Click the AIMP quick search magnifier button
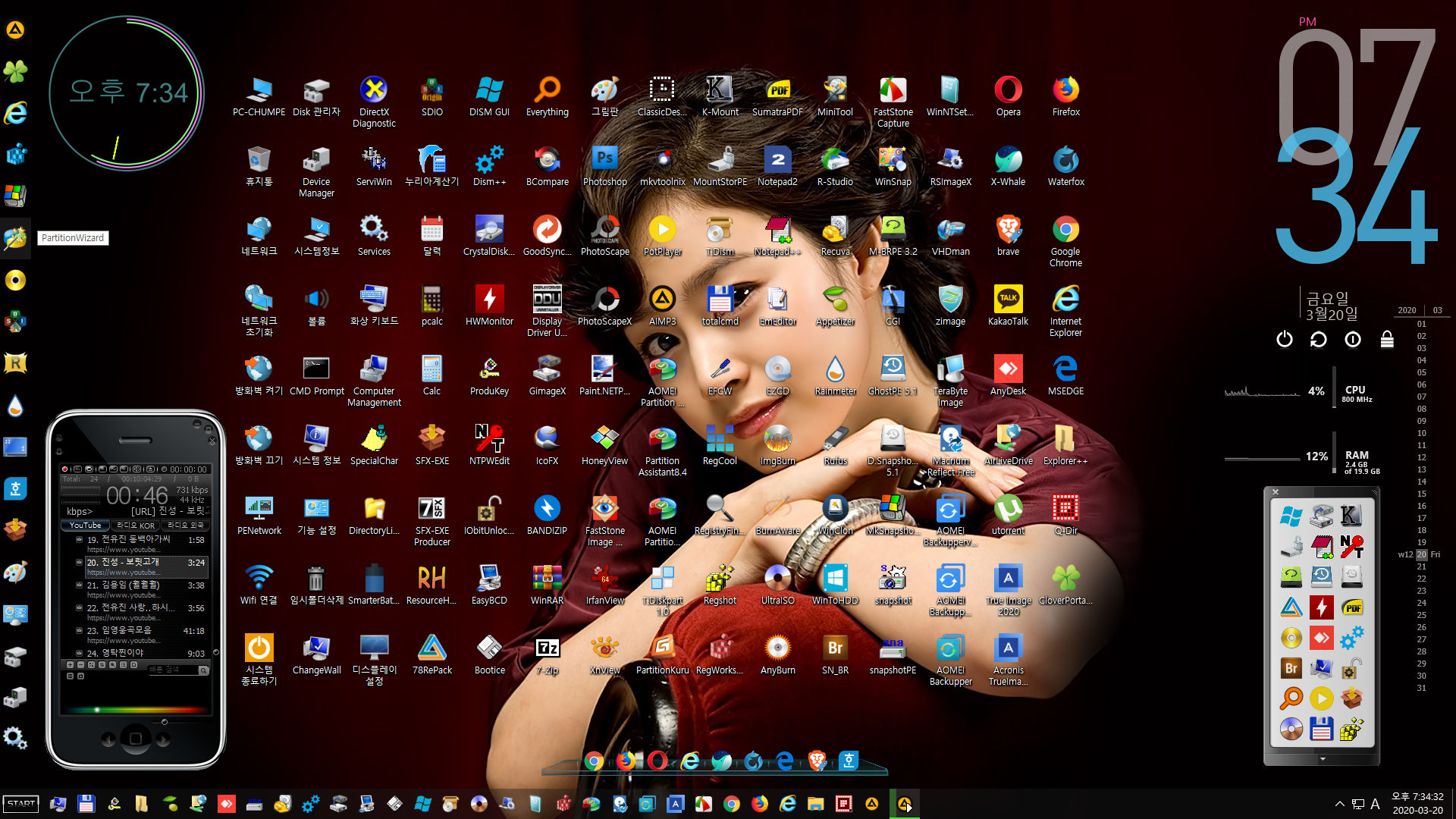The image size is (1456, 819). 203,670
